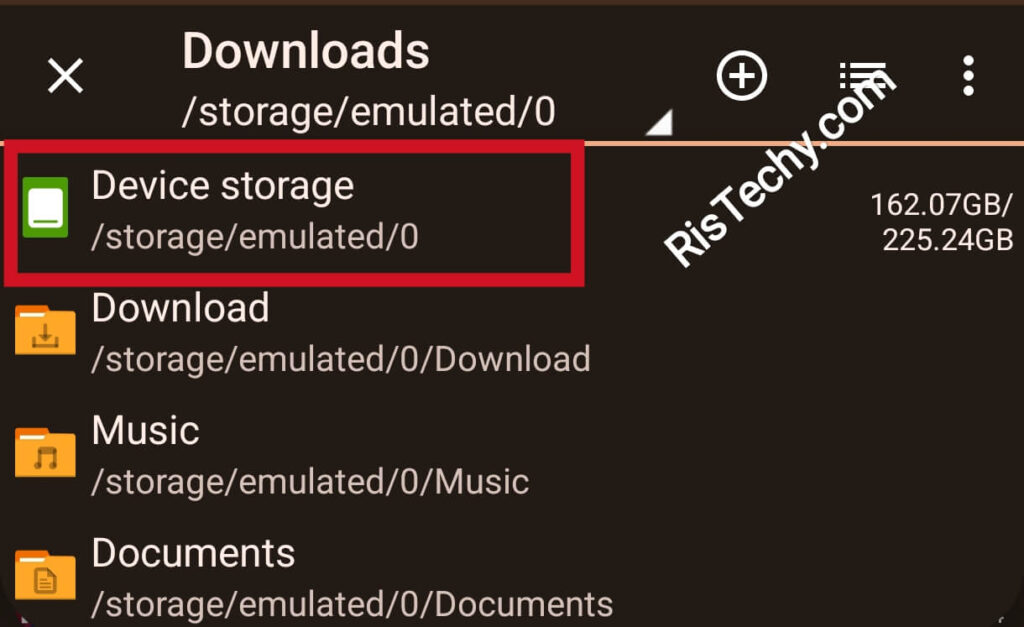Viewport: 1024px width, 627px height.
Task: Tap the /storage/emulated/0 path under Device storage
Action: point(255,236)
